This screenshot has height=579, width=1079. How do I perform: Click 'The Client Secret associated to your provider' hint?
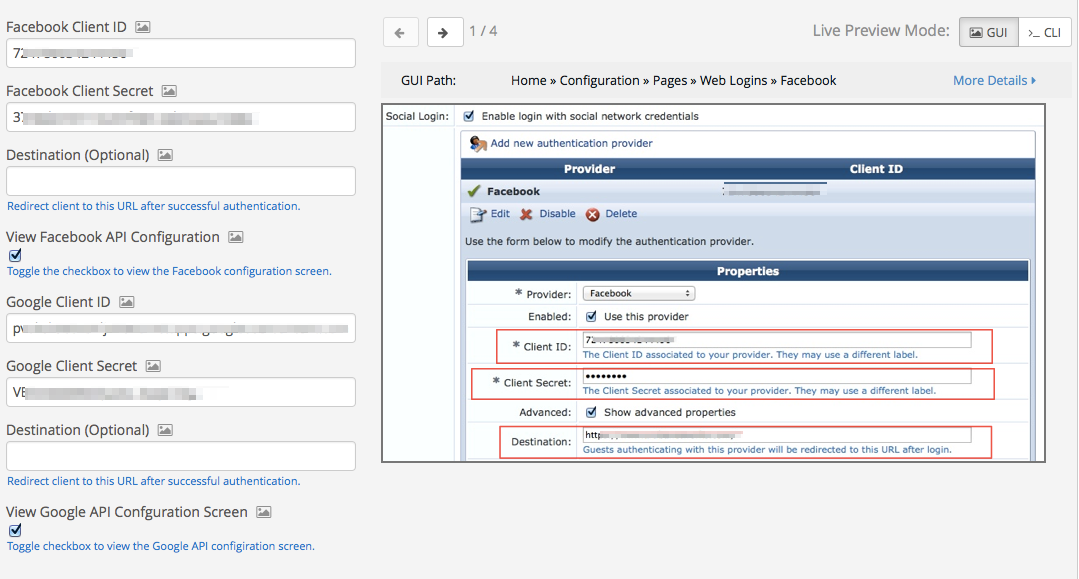point(759,390)
